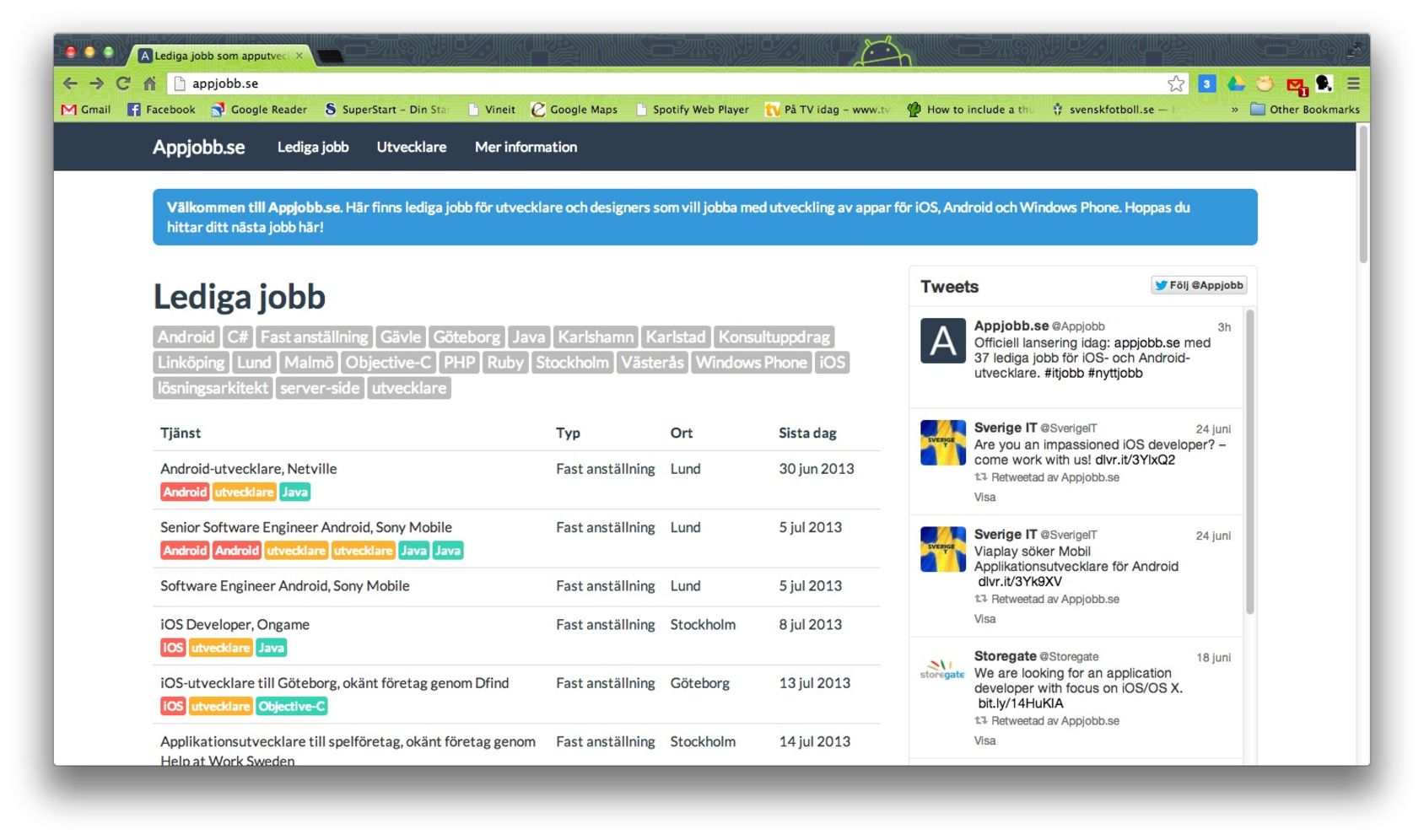Click Appjobb.se tweet avatar
1424x840 pixels.
point(942,341)
